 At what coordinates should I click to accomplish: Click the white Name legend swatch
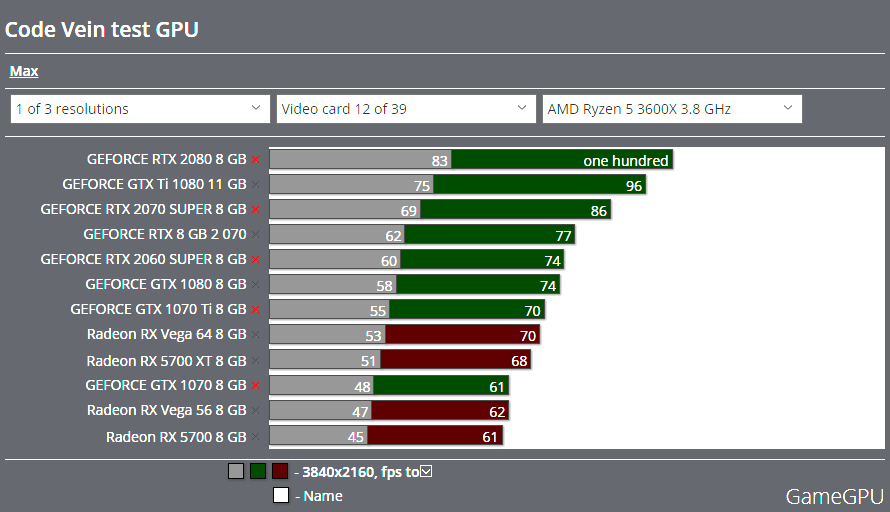tap(281, 495)
